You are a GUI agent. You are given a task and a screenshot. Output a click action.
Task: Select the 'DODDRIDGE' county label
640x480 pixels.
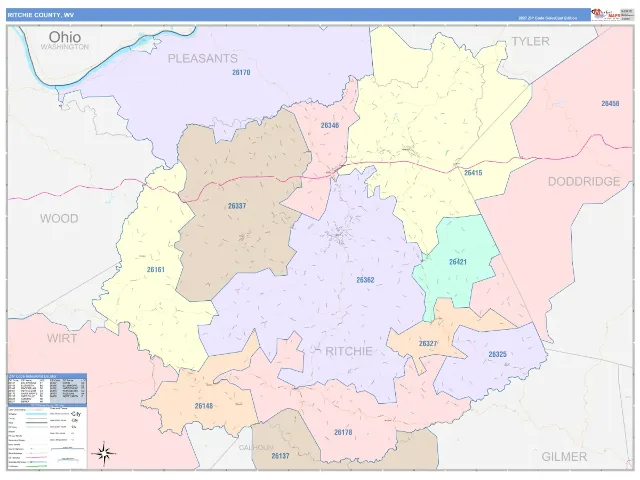[x=584, y=182]
